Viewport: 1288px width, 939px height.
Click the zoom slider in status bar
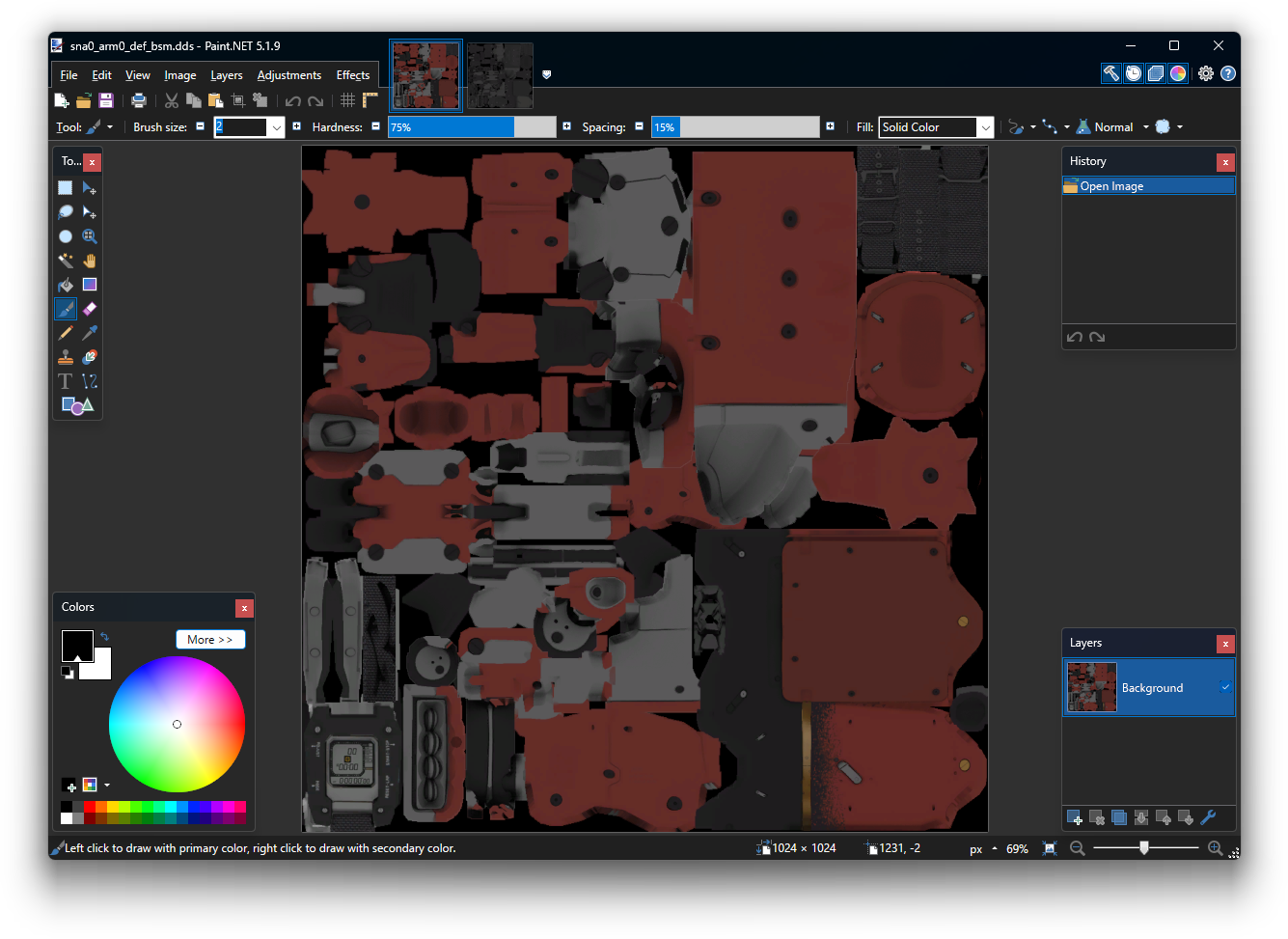(x=1145, y=848)
